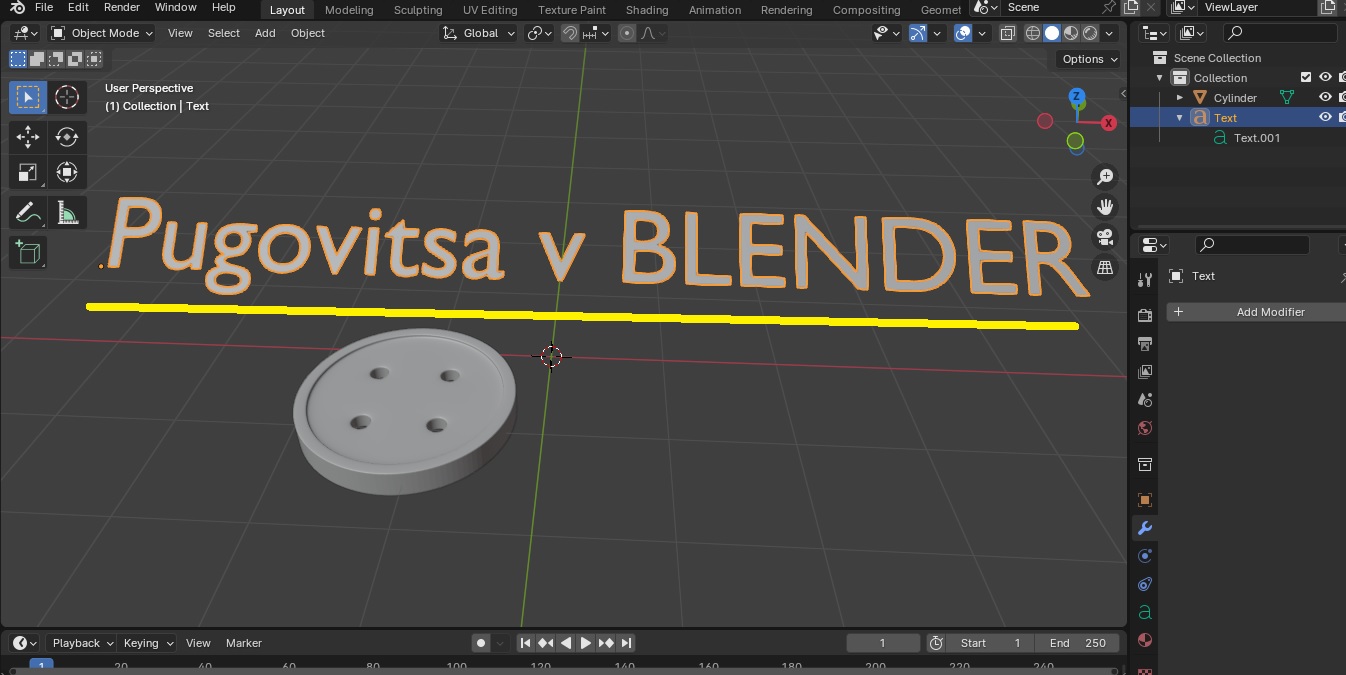Select the Annotate tool
This screenshot has width=1346, height=675.
(28, 213)
